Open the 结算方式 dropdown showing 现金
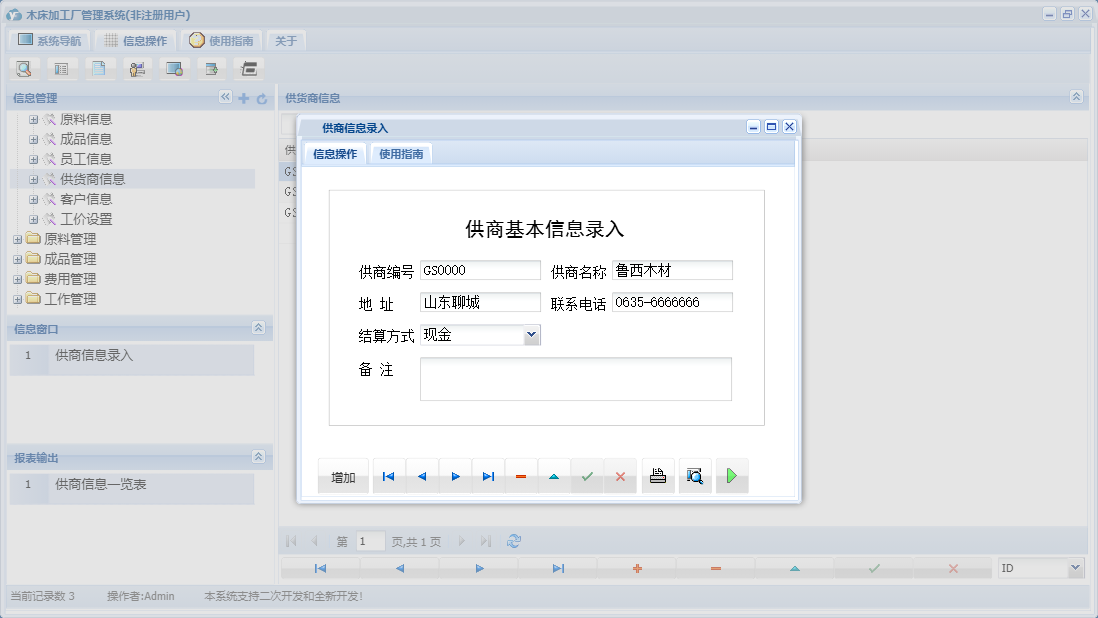The height and width of the screenshot is (618, 1098). click(532, 335)
